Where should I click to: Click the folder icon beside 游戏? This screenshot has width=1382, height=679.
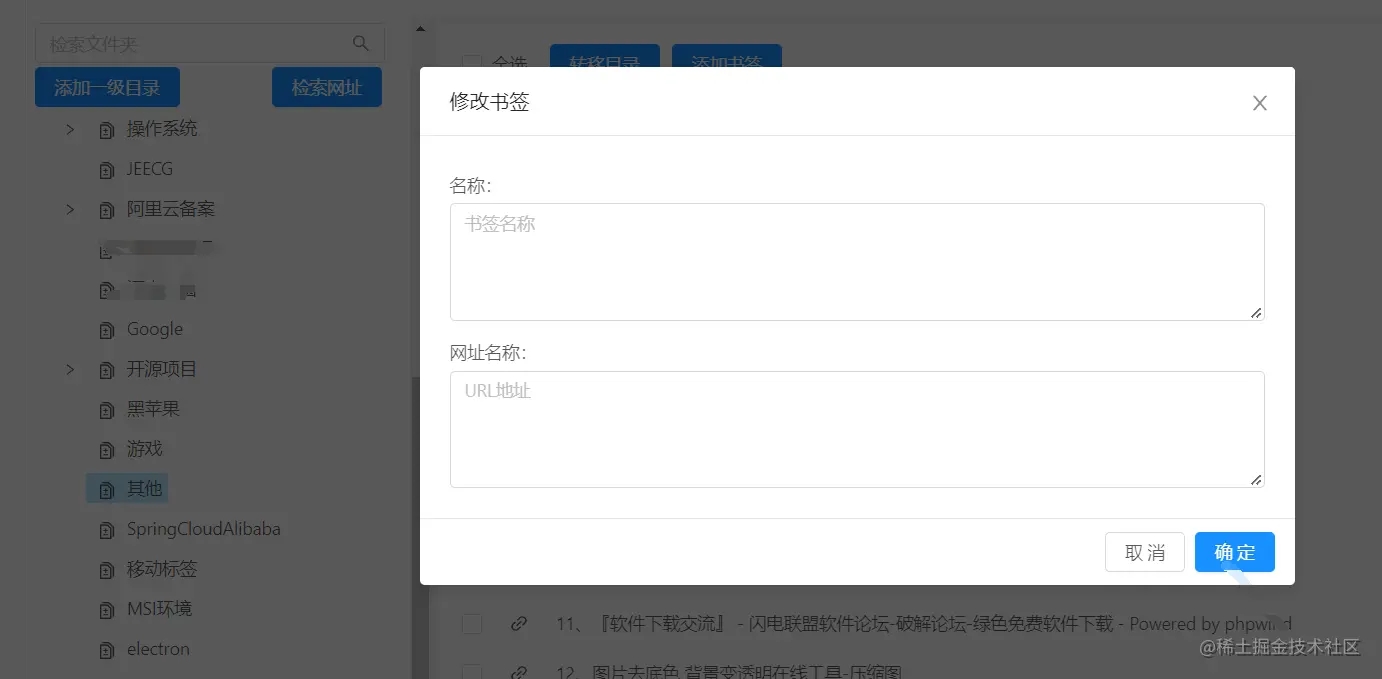(107, 450)
